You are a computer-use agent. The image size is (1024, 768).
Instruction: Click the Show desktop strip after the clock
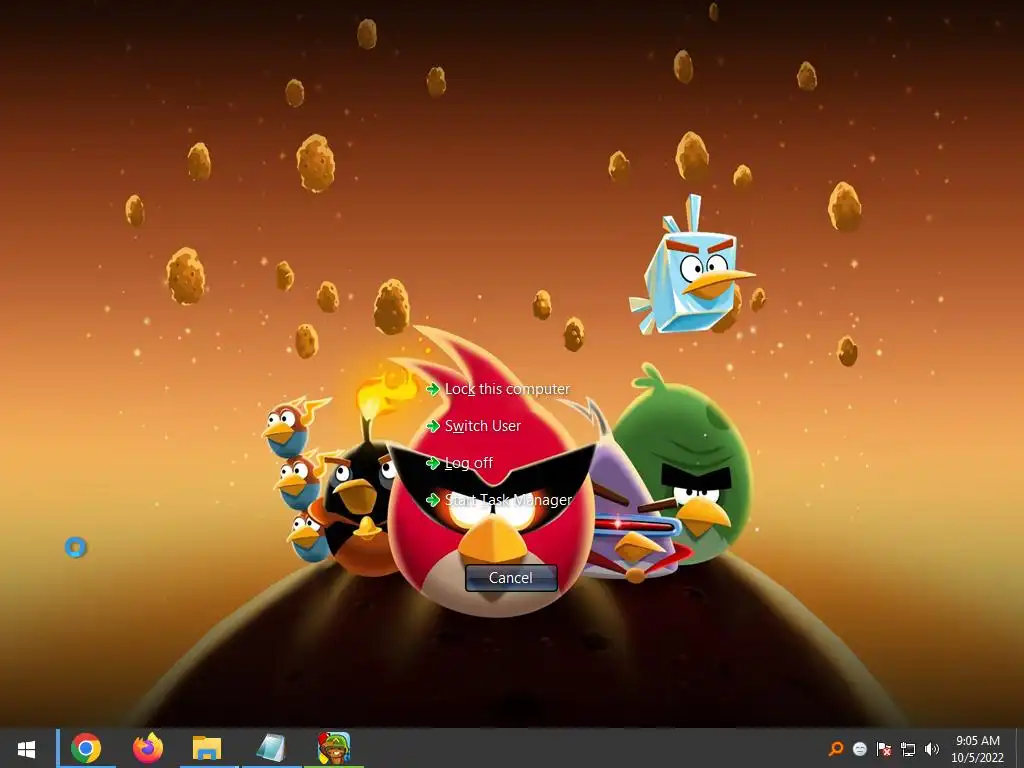coord(1020,748)
